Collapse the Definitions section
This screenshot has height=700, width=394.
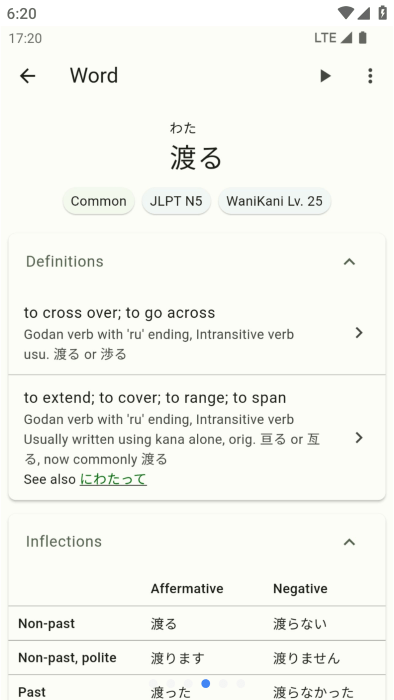349,262
